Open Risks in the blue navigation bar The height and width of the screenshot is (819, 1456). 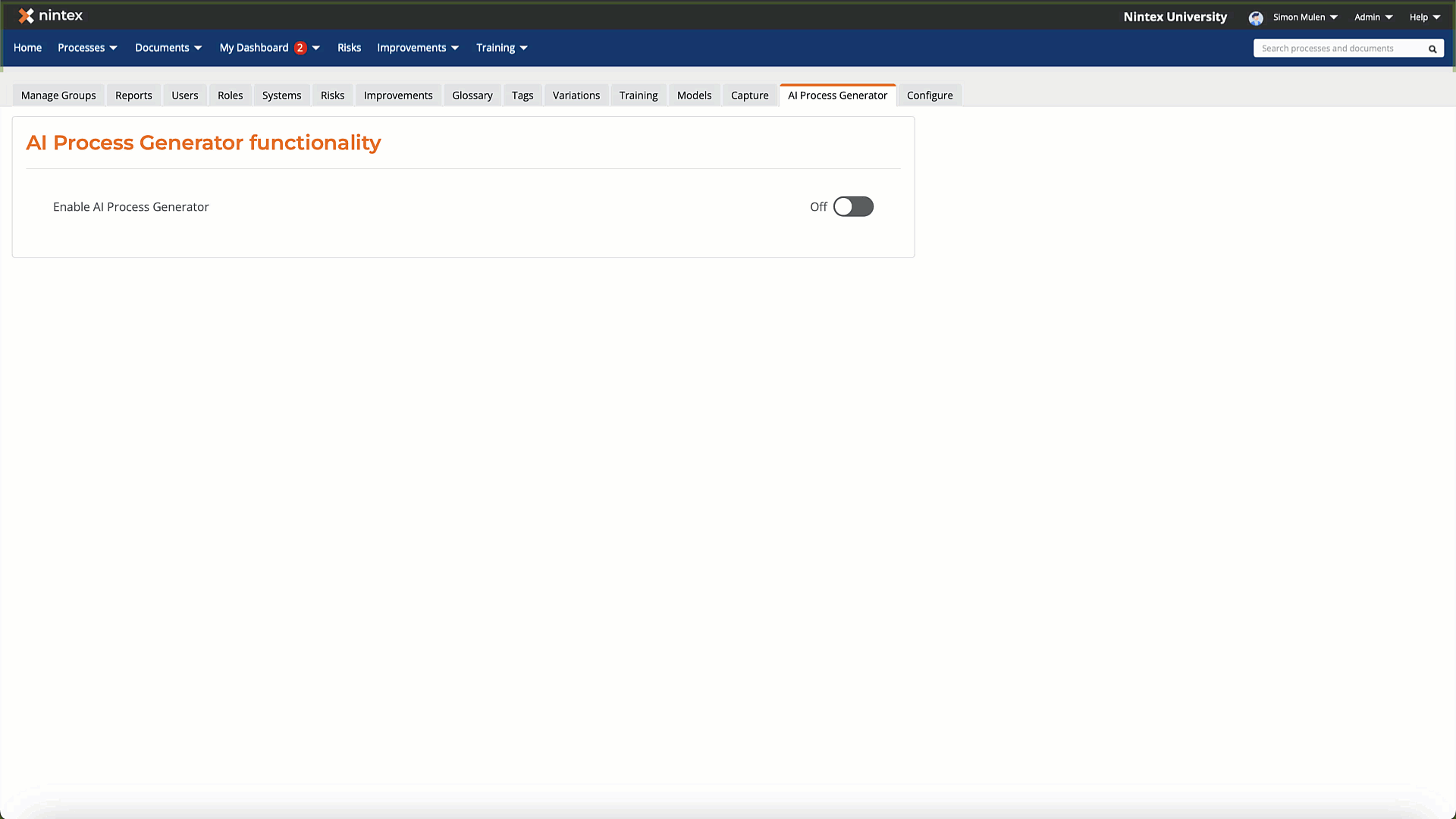(349, 48)
